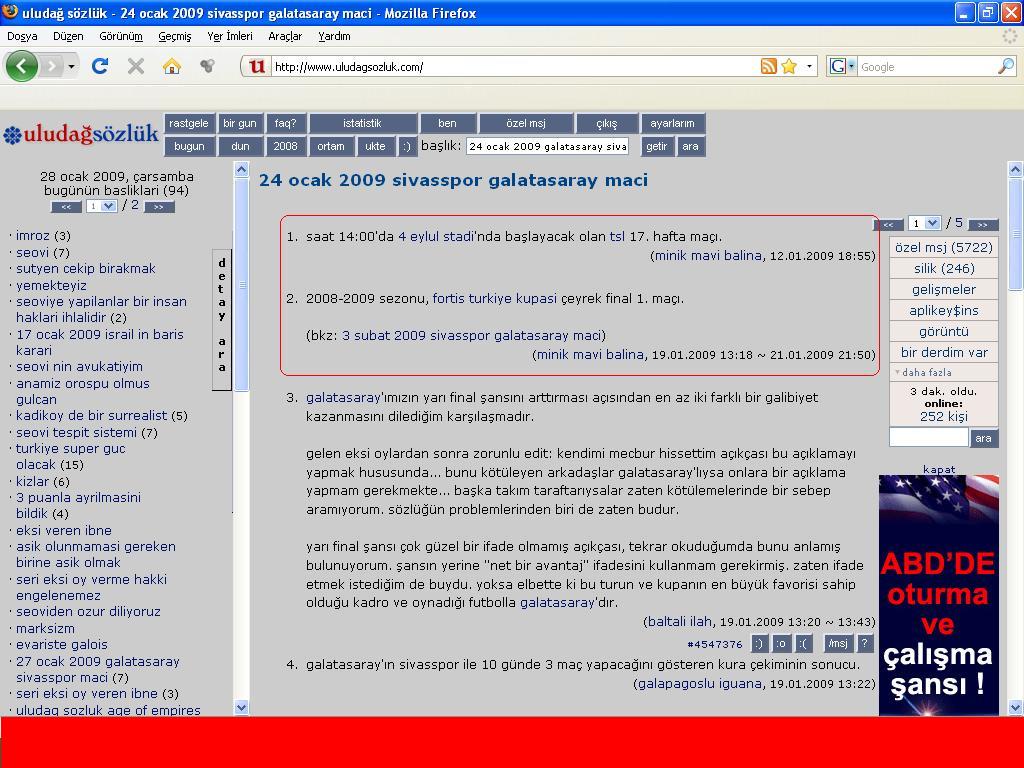
Task: Click the getir button
Action: pyautogui.click(x=657, y=146)
